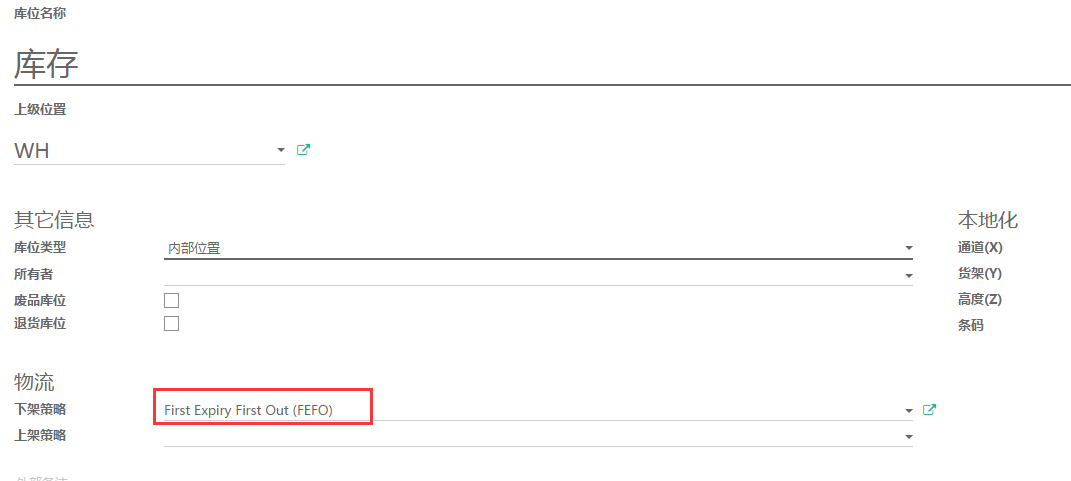
Task: Expand the 上架策略 dropdown arrow
Action: click(x=908, y=436)
